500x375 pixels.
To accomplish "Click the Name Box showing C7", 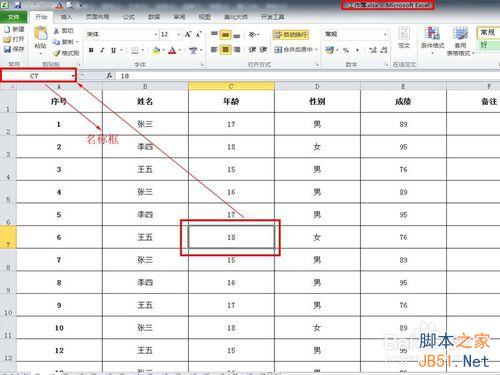I will tap(36, 76).
